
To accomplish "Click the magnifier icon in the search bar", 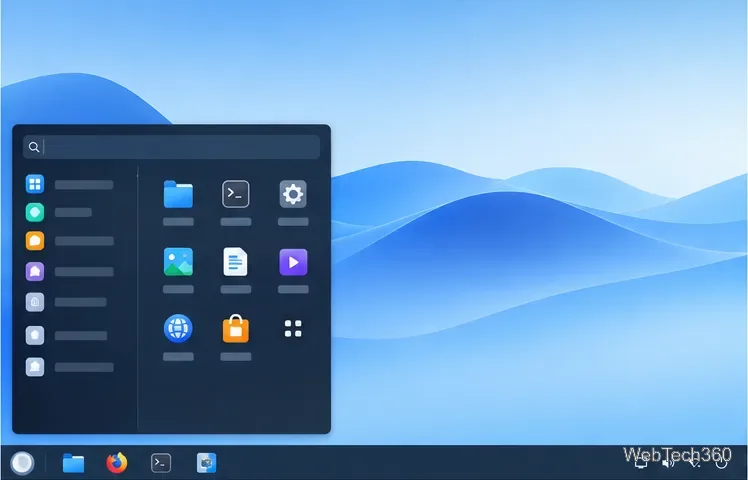I will click(33, 147).
